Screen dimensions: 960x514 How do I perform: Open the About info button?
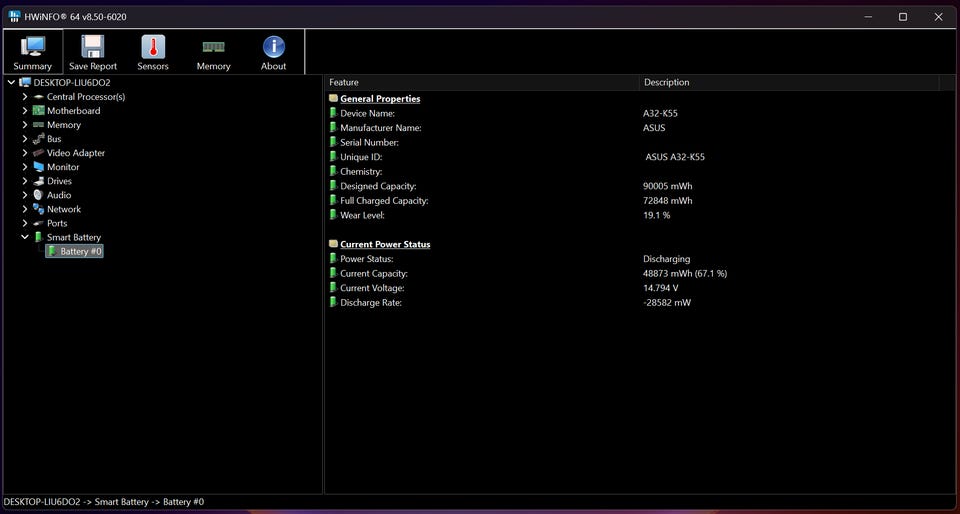[273, 52]
